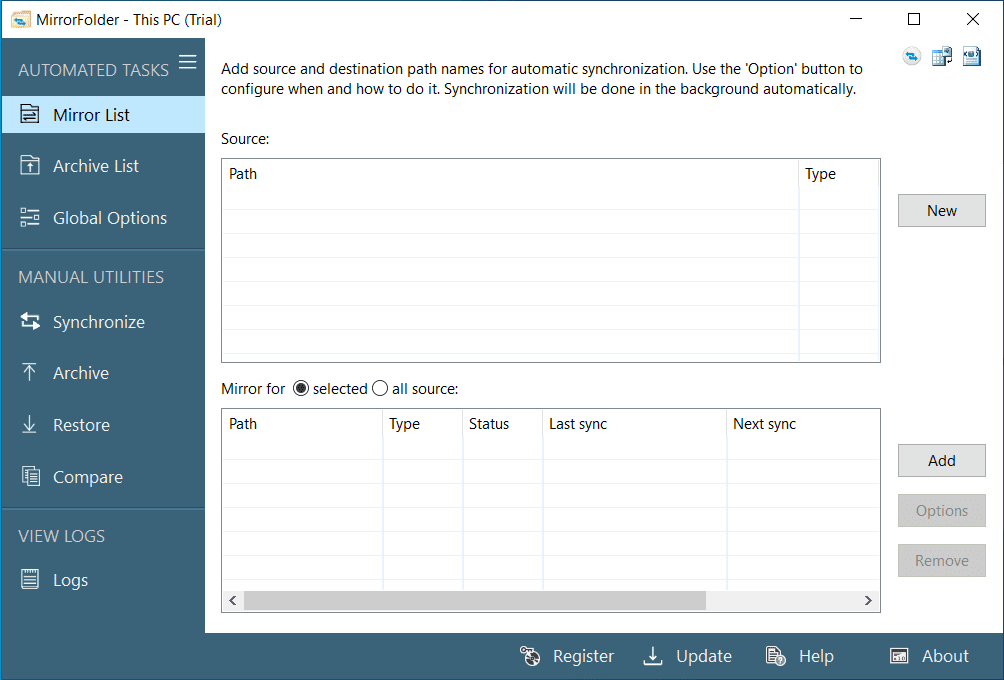Screen dimensions: 1004x680
Task: Click the mirror list Type column header
Action: (x=423, y=423)
